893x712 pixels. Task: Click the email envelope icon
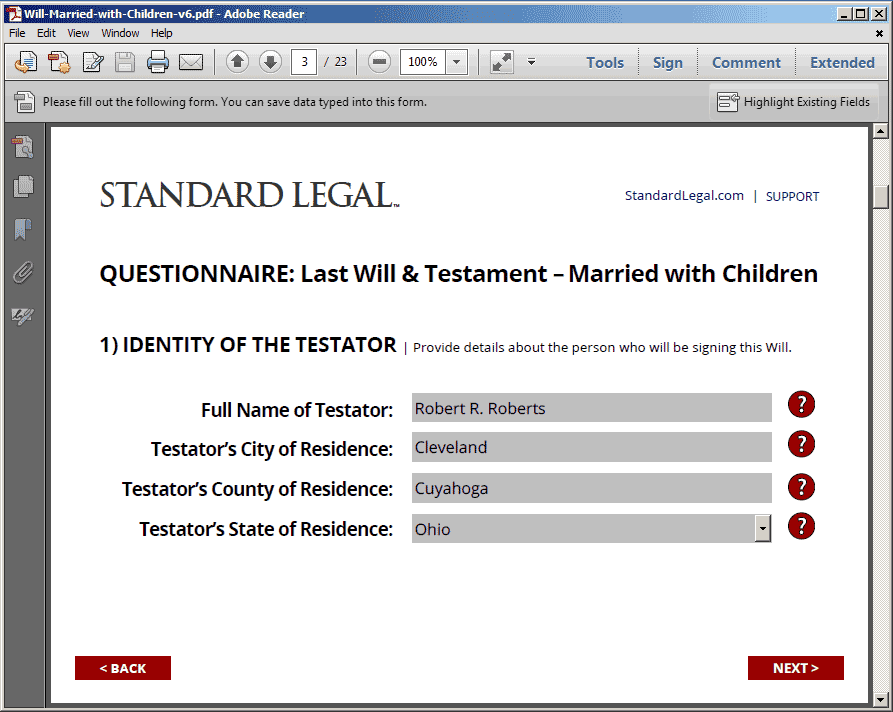click(191, 62)
